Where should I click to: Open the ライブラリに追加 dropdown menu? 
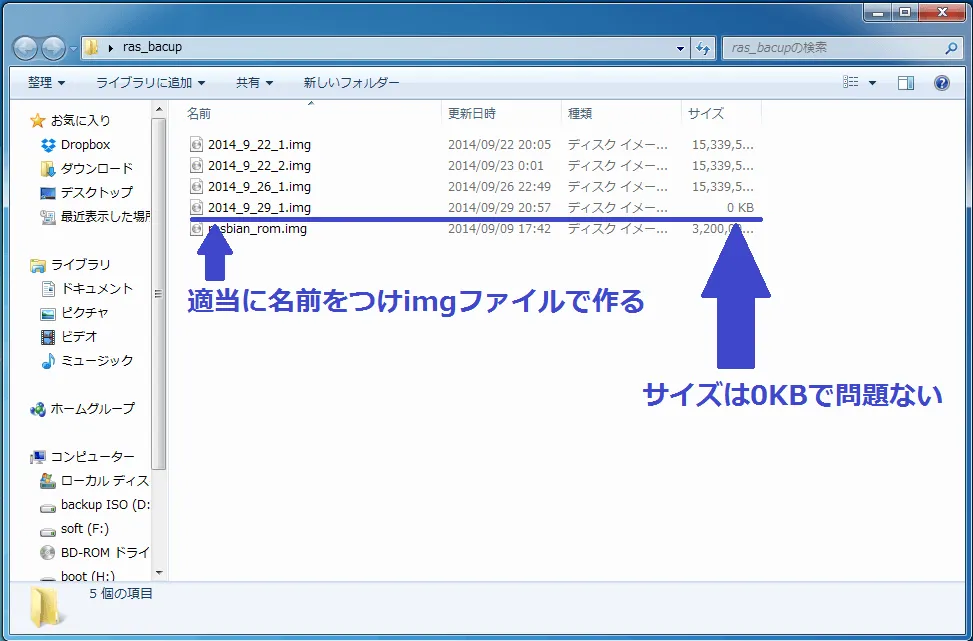pyautogui.click(x=150, y=83)
